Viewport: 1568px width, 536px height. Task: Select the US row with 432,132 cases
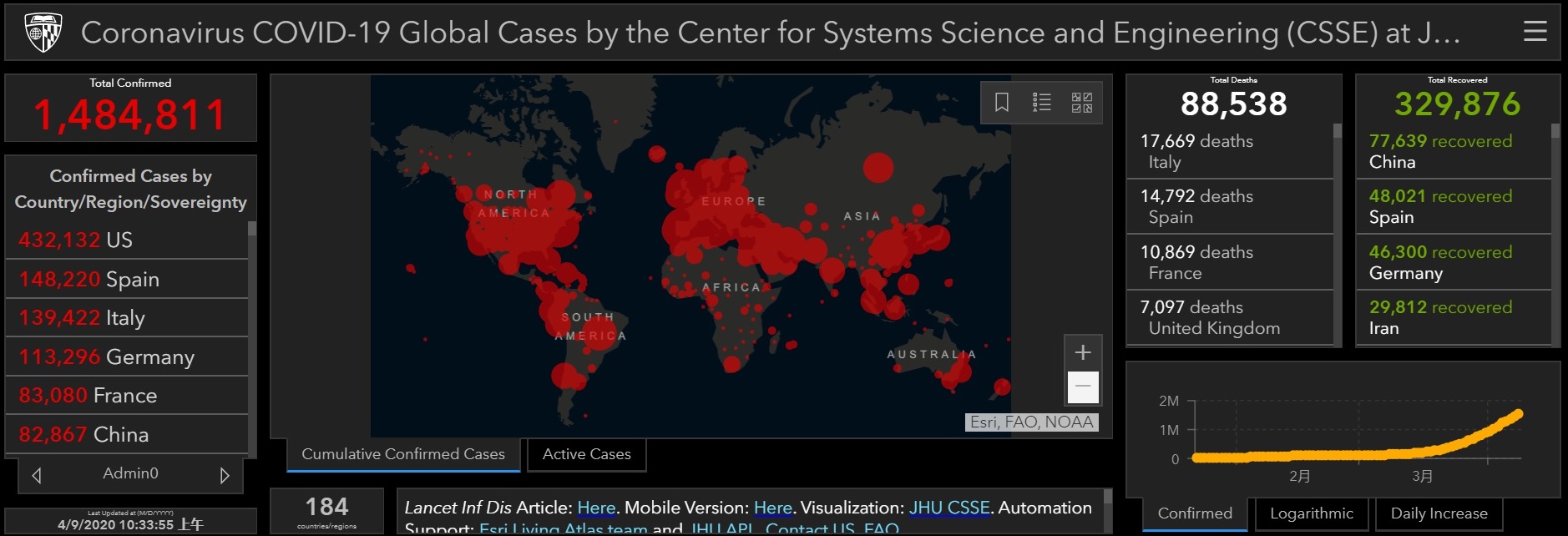tap(126, 240)
